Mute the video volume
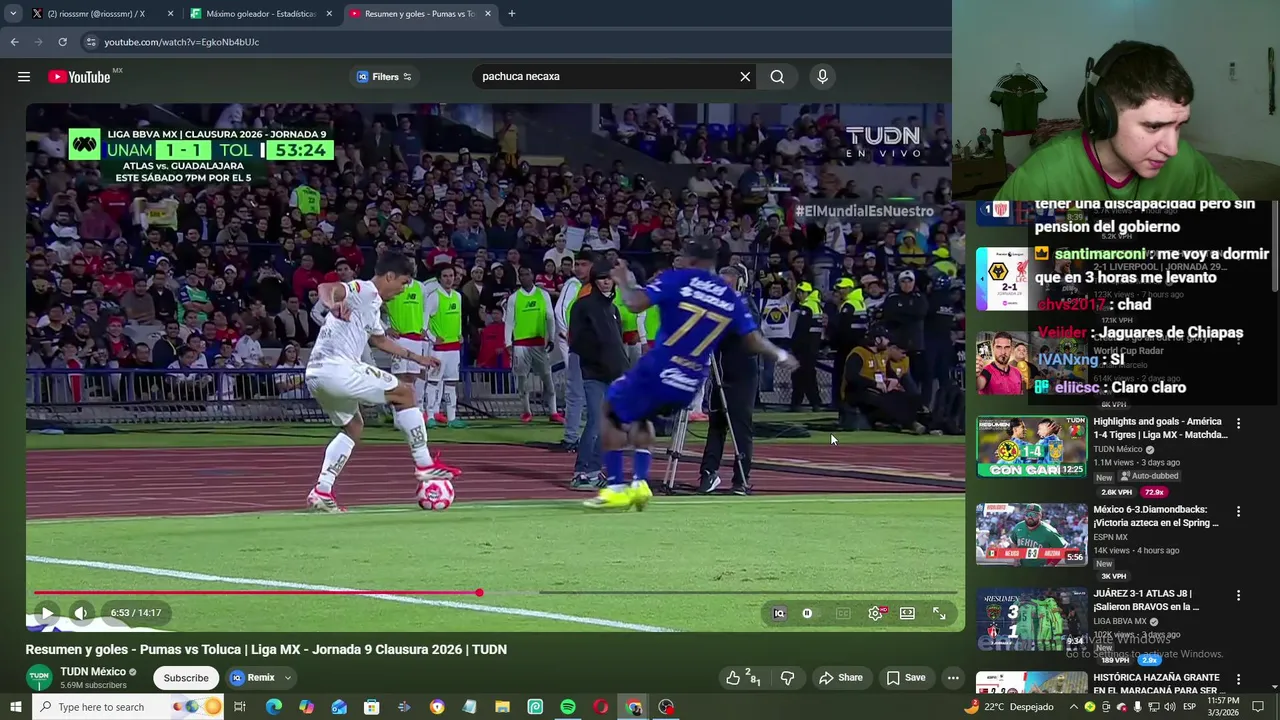 click(x=81, y=613)
